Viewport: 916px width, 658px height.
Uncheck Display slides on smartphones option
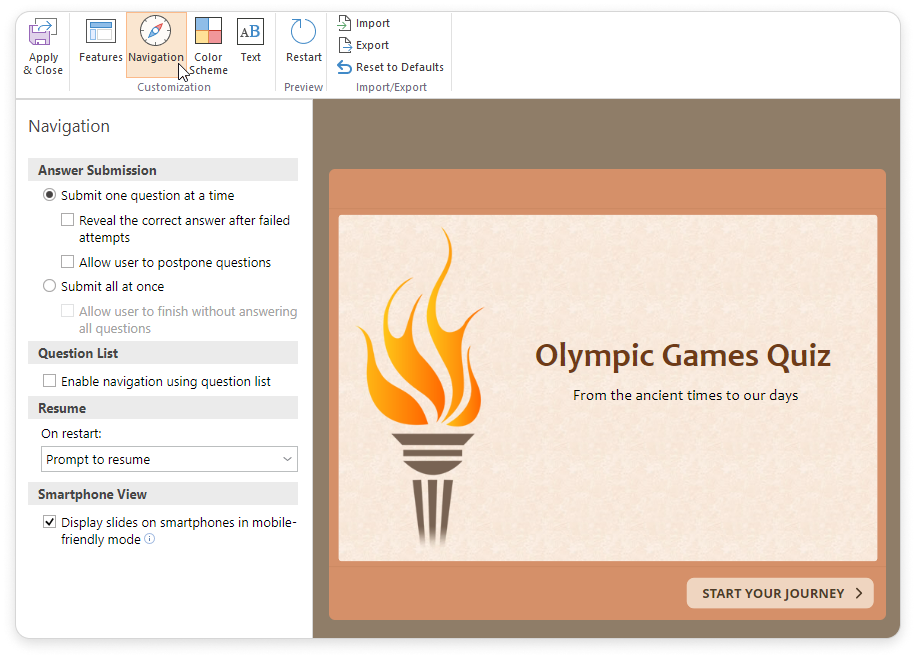pos(50,523)
